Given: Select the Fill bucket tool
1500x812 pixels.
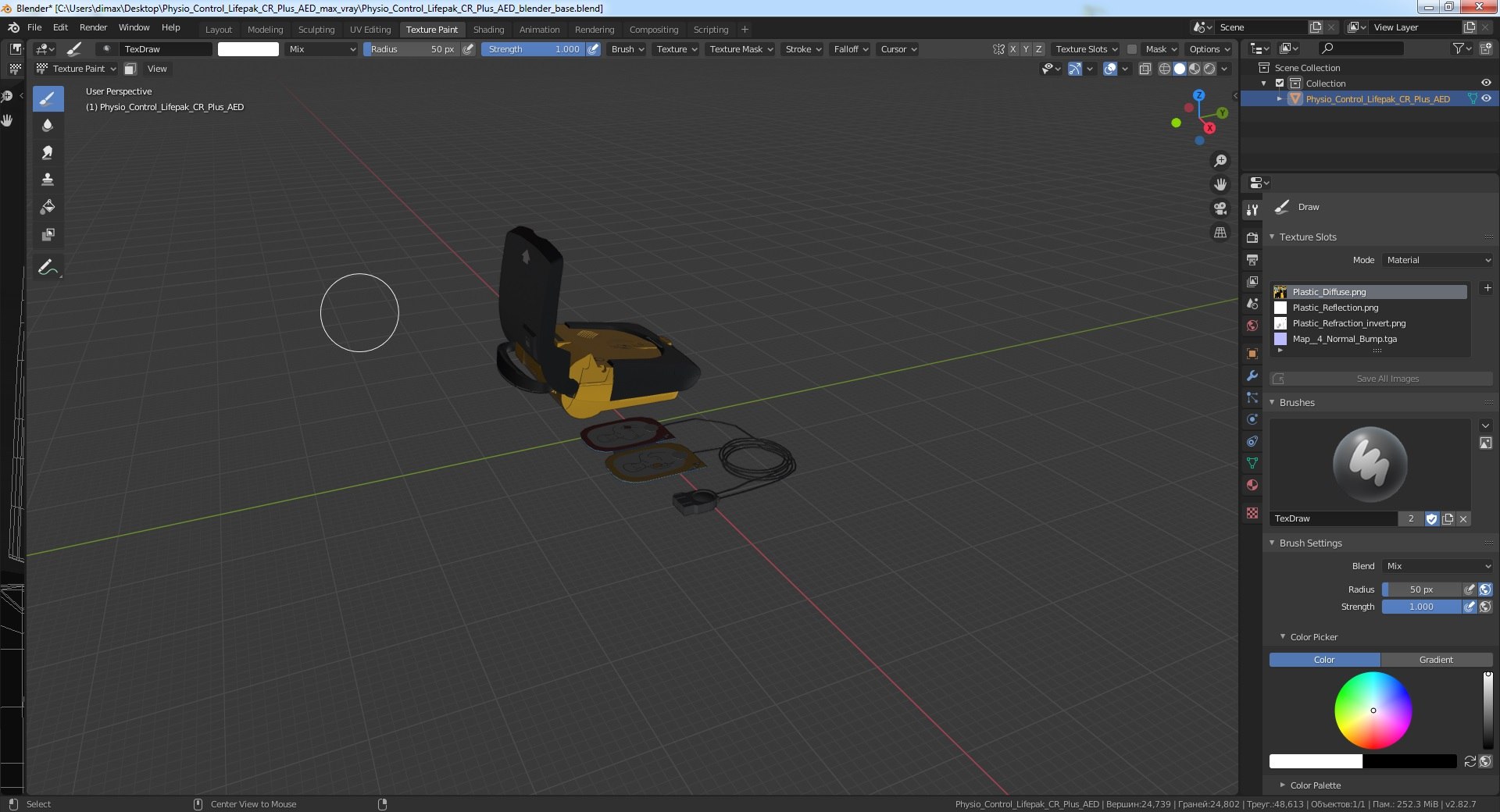Looking at the screenshot, I should coord(48,207).
